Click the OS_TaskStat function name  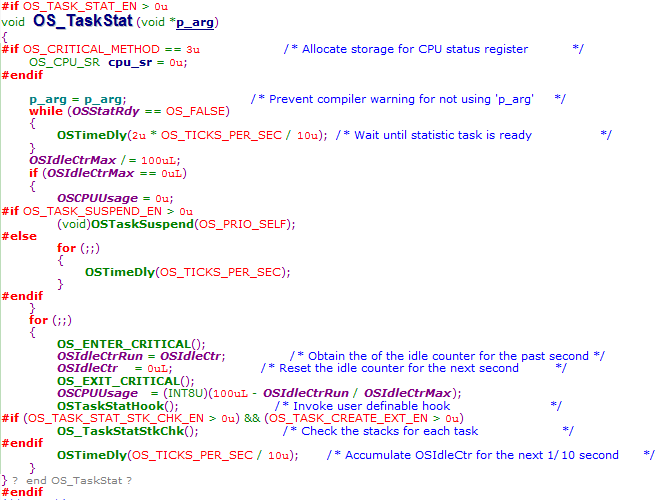83,21
